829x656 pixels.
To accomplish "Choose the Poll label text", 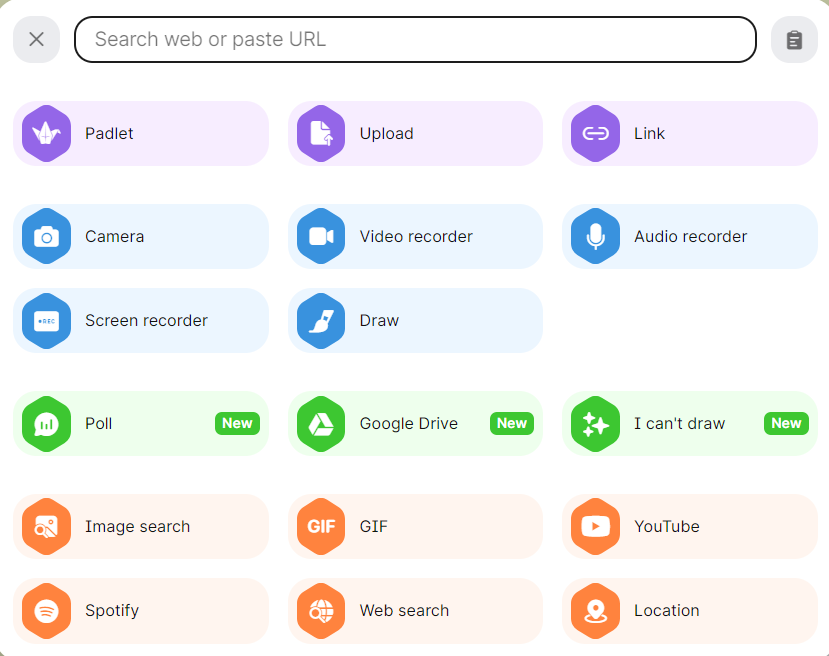I will 98,423.
